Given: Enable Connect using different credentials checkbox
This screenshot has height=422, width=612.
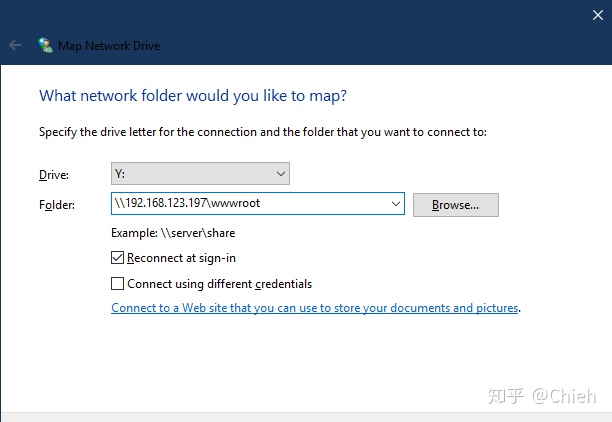Looking at the screenshot, I should point(117,283).
